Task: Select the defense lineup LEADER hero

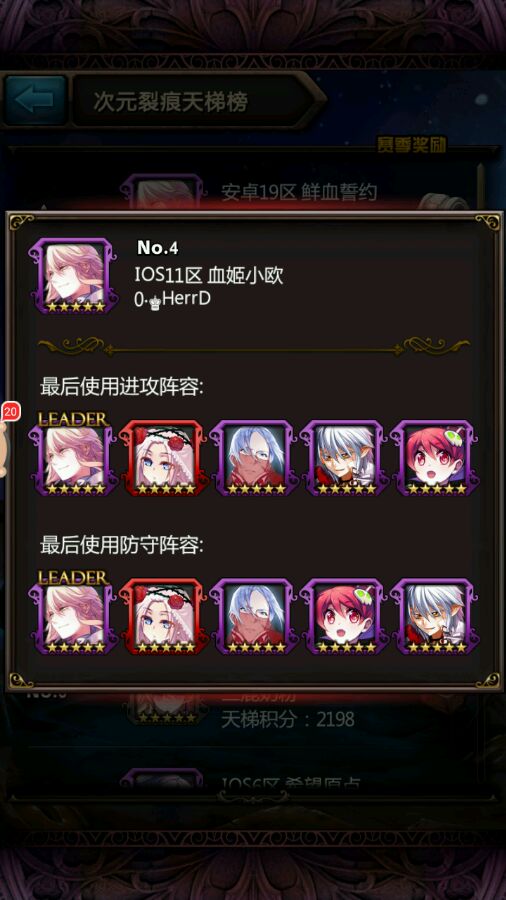Action: tap(73, 616)
